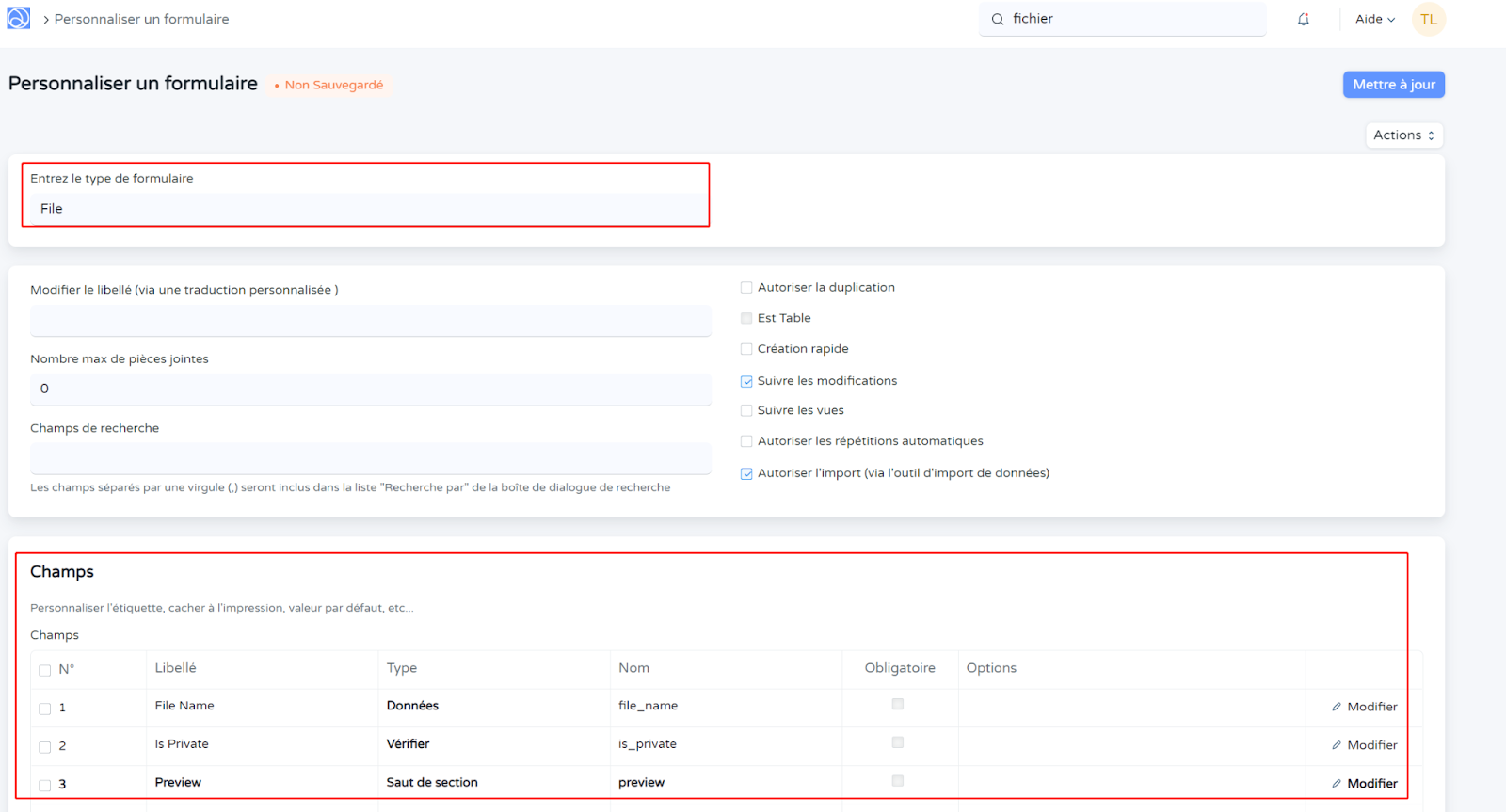Expand the Aide menu
This screenshot has width=1506, height=812.
[1374, 19]
